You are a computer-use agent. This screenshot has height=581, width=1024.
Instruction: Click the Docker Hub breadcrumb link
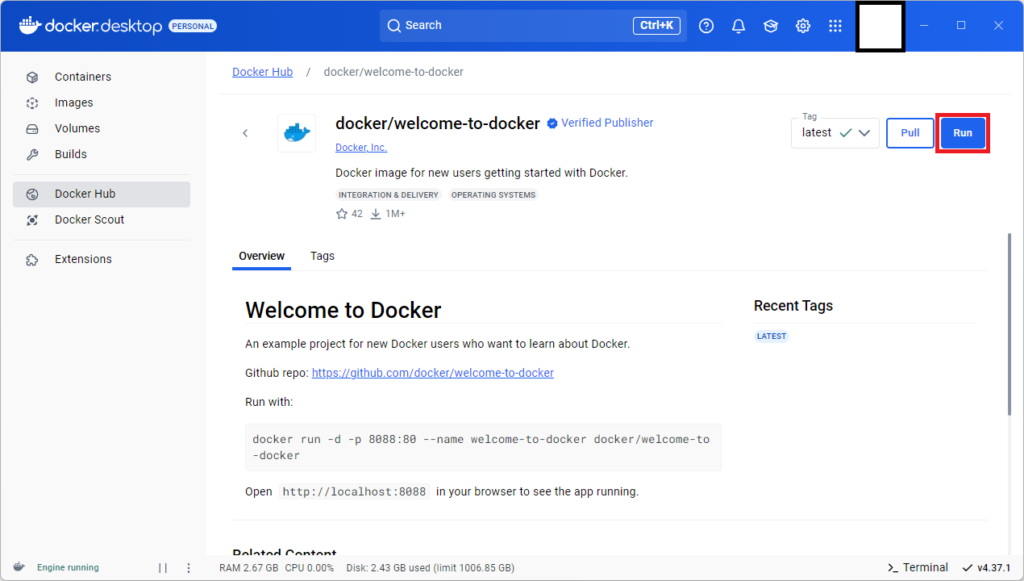point(263,72)
